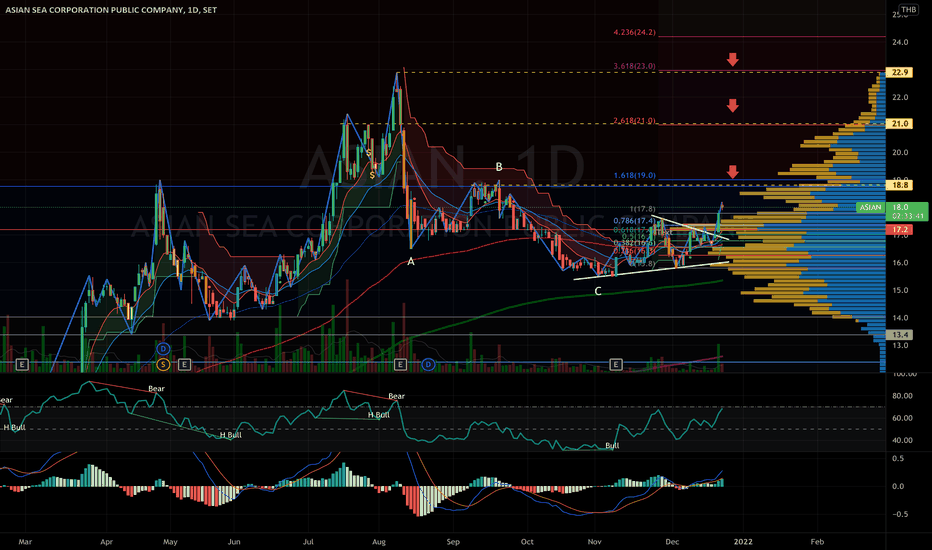
Task: Select the yellow 21.0 price label
Action: [900, 124]
